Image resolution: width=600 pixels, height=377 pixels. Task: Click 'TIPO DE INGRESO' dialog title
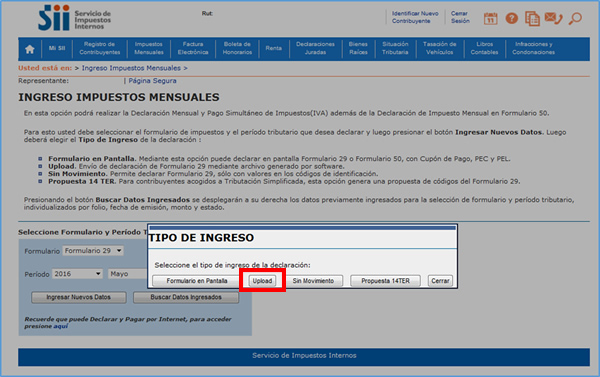coord(201,238)
